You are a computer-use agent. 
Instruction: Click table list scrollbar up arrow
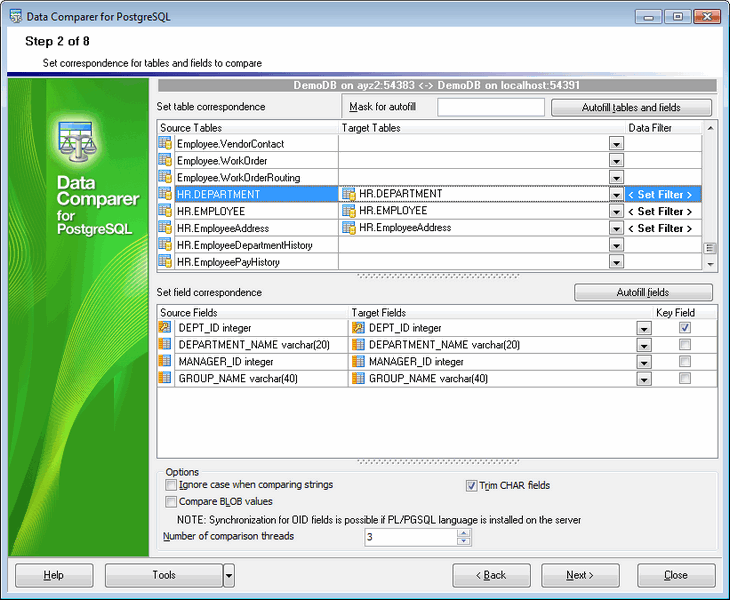(x=710, y=128)
